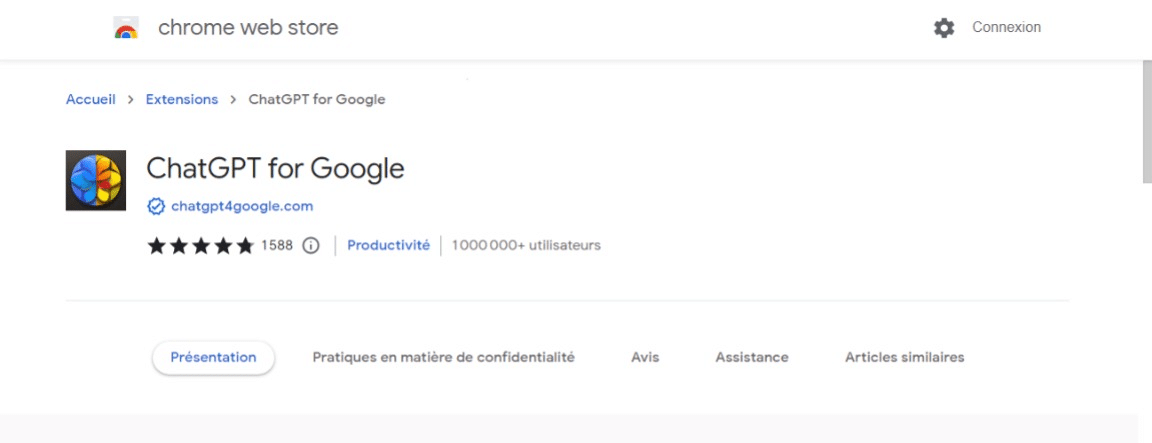
Task: Go to Accueil breadcrumb link
Action: 90,99
